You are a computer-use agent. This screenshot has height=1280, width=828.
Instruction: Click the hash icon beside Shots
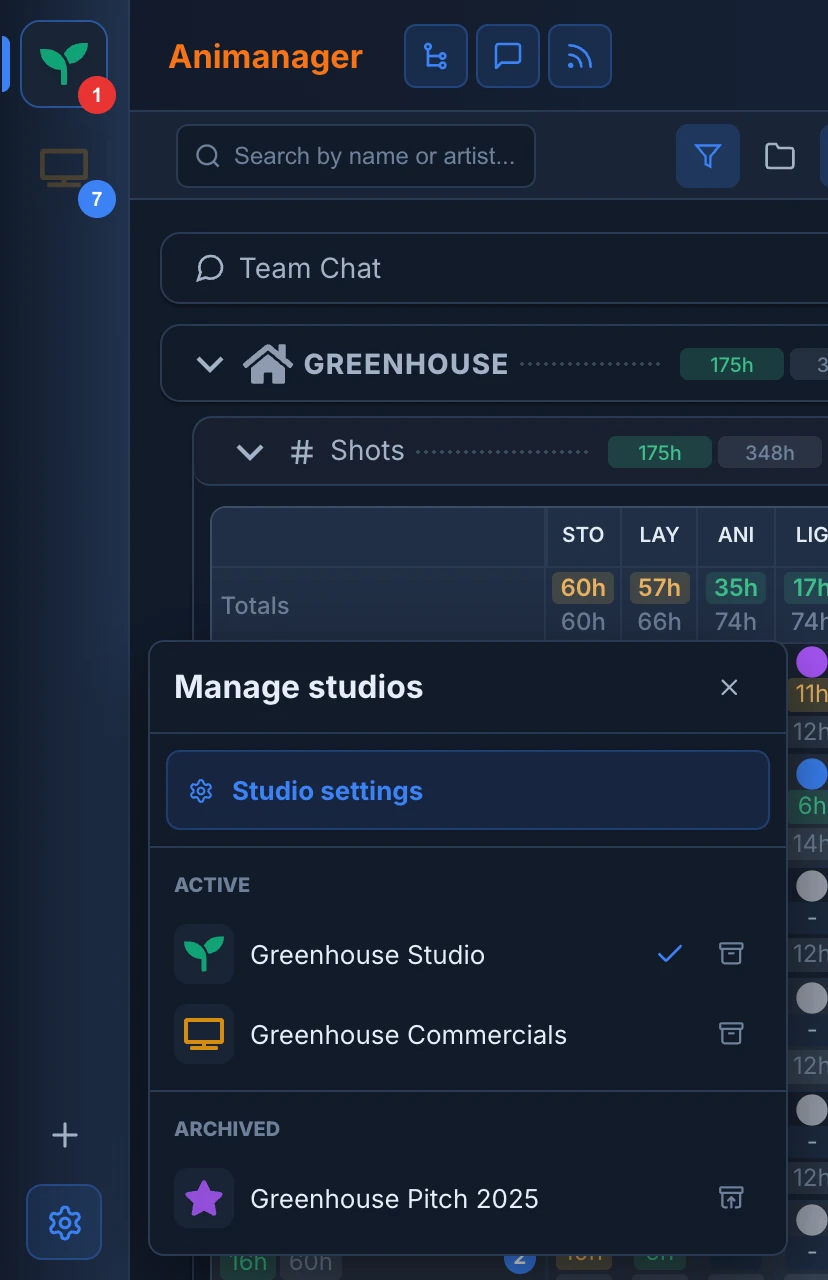(x=301, y=452)
